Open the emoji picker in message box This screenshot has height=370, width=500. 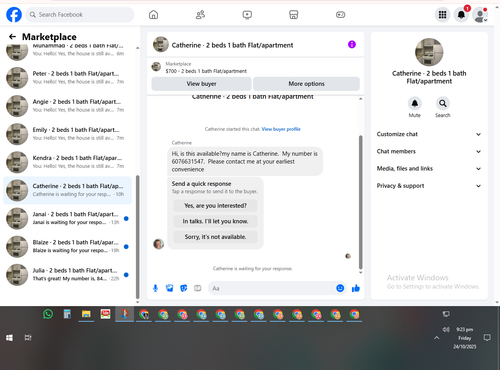pyautogui.click(x=340, y=288)
